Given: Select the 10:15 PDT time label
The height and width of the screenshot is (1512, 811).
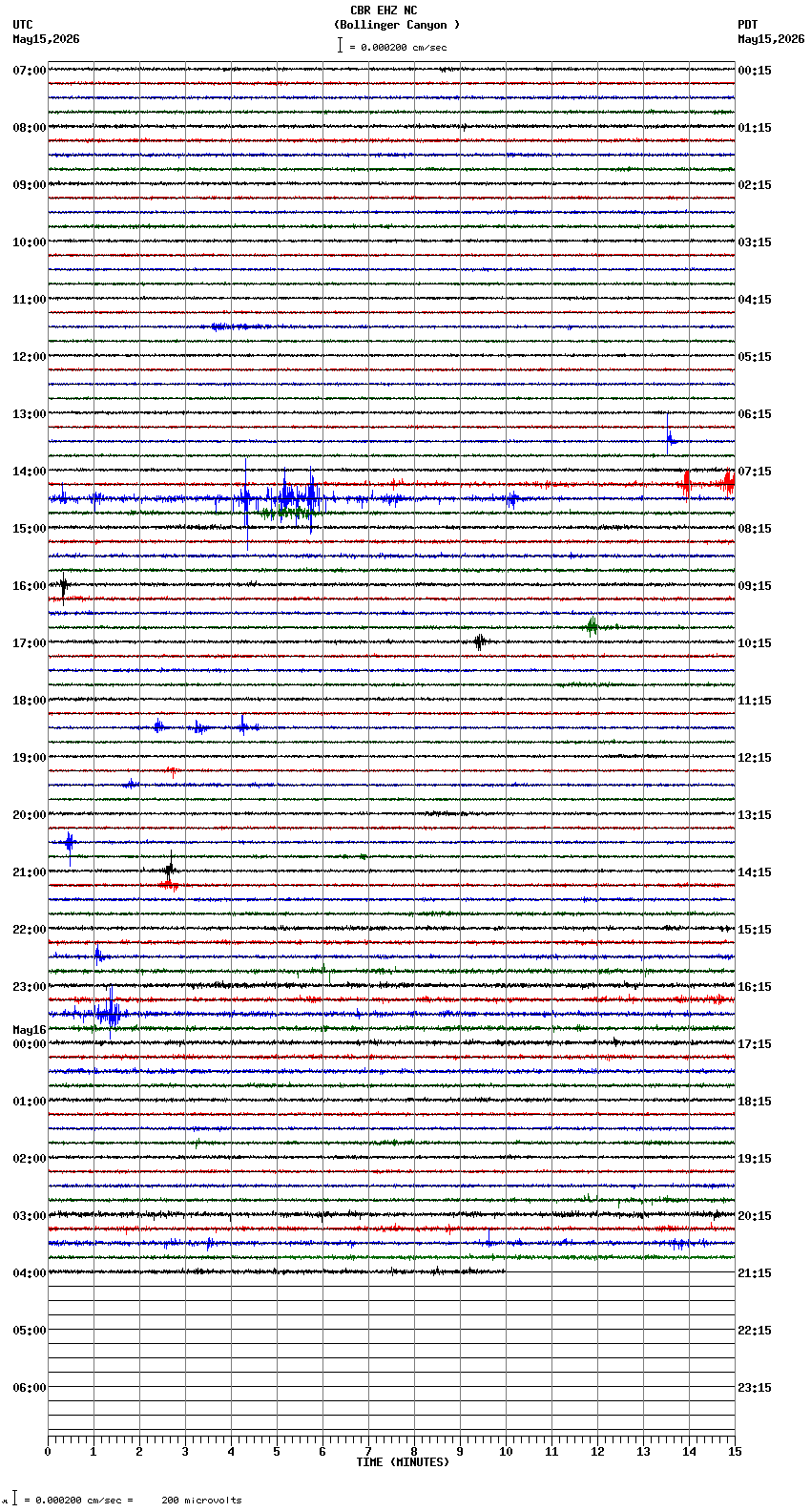Looking at the screenshot, I should [x=755, y=643].
